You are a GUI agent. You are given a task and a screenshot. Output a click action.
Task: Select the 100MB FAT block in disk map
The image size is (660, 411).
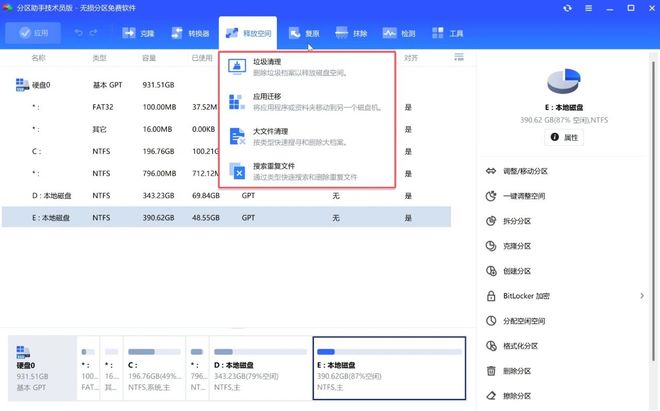(88, 368)
